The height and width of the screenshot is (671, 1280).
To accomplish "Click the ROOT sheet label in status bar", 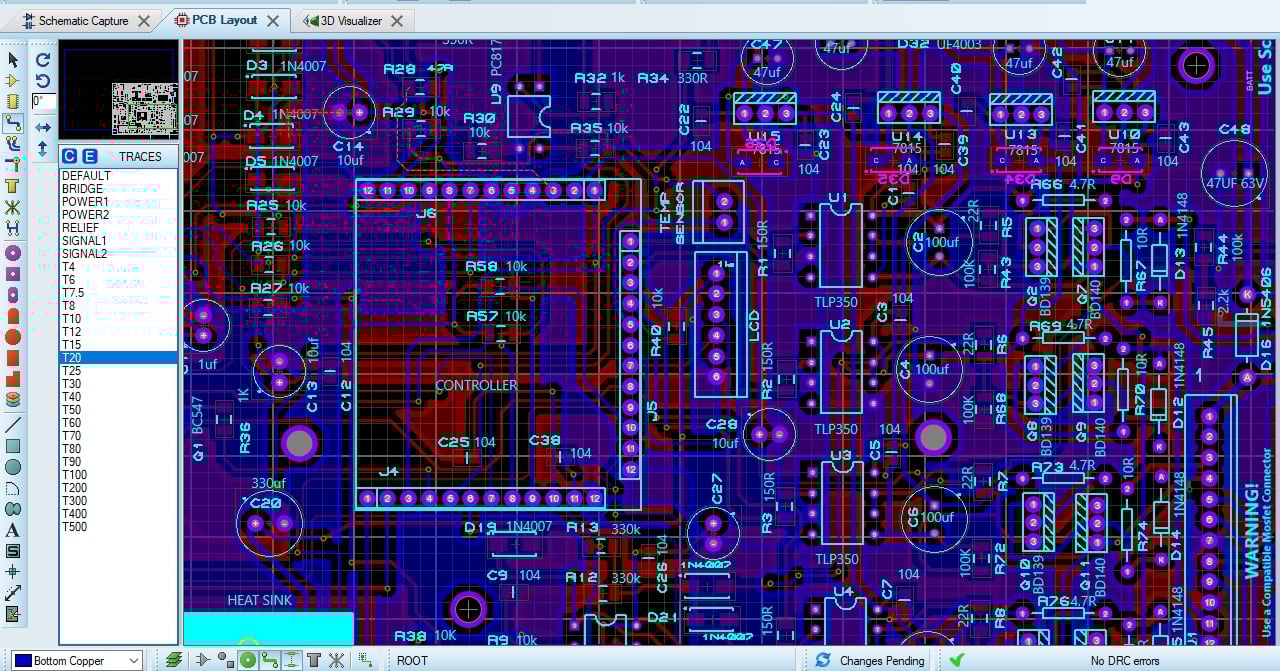I will (x=412, y=661).
